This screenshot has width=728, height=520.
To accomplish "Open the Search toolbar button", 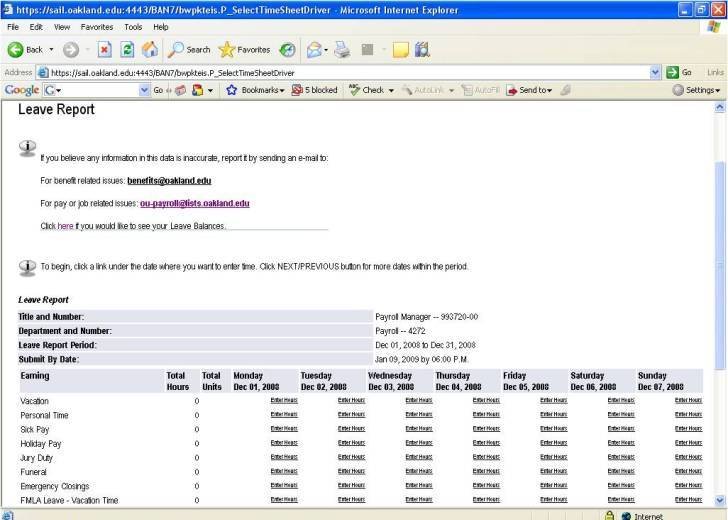I will point(188,49).
